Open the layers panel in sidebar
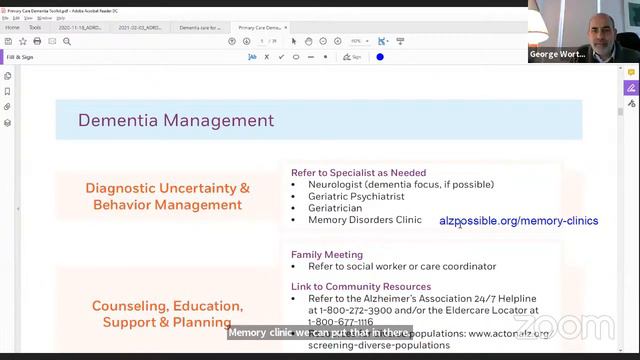The height and width of the screenshot is (360, 640). pyautogui.click(x=7, y=122)
